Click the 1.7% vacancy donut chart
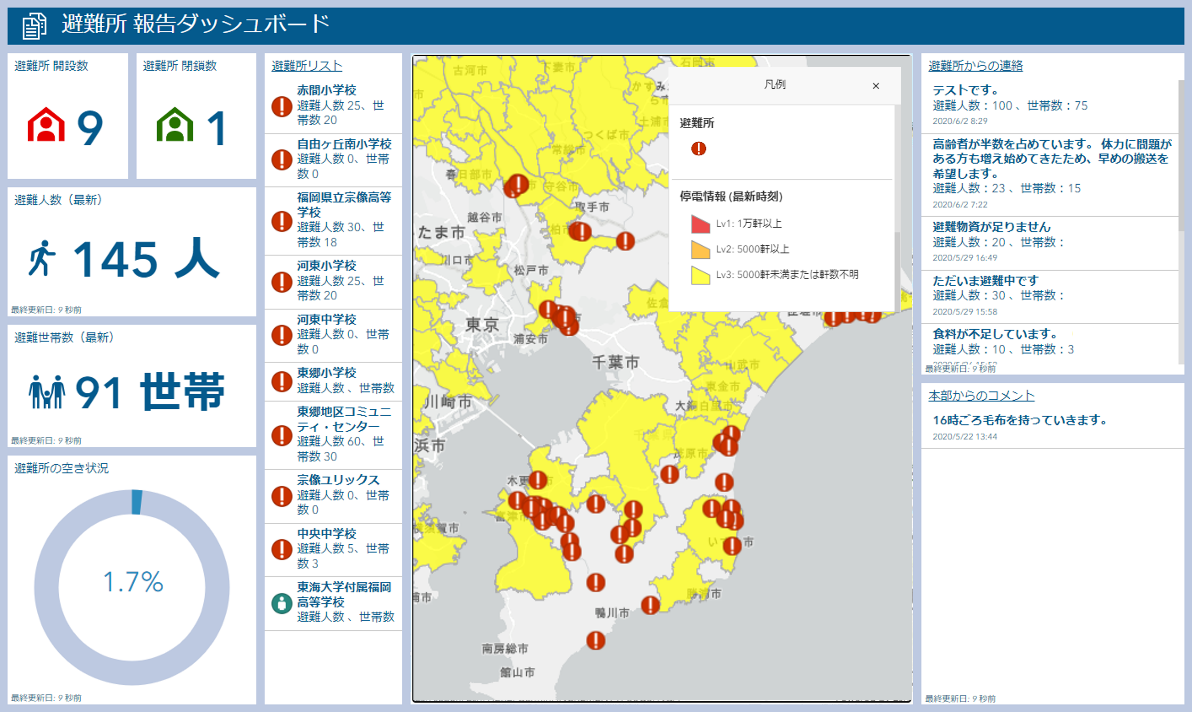This screenshot has width=1192, height=712. (x=132, y=582)
